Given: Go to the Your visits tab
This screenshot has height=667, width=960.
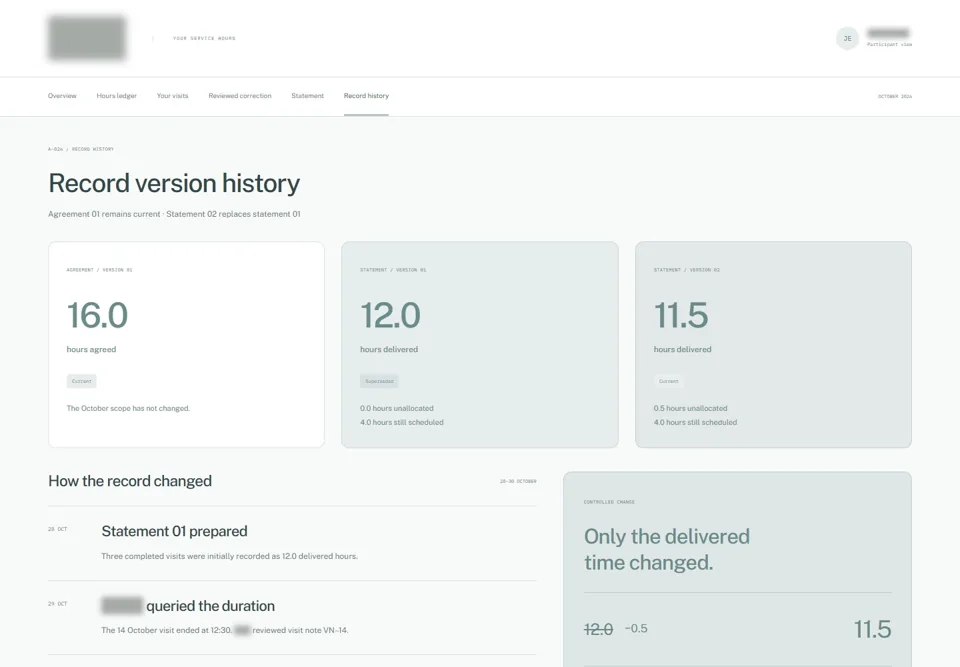Looking at the screenshot, I should click(173, 96).
